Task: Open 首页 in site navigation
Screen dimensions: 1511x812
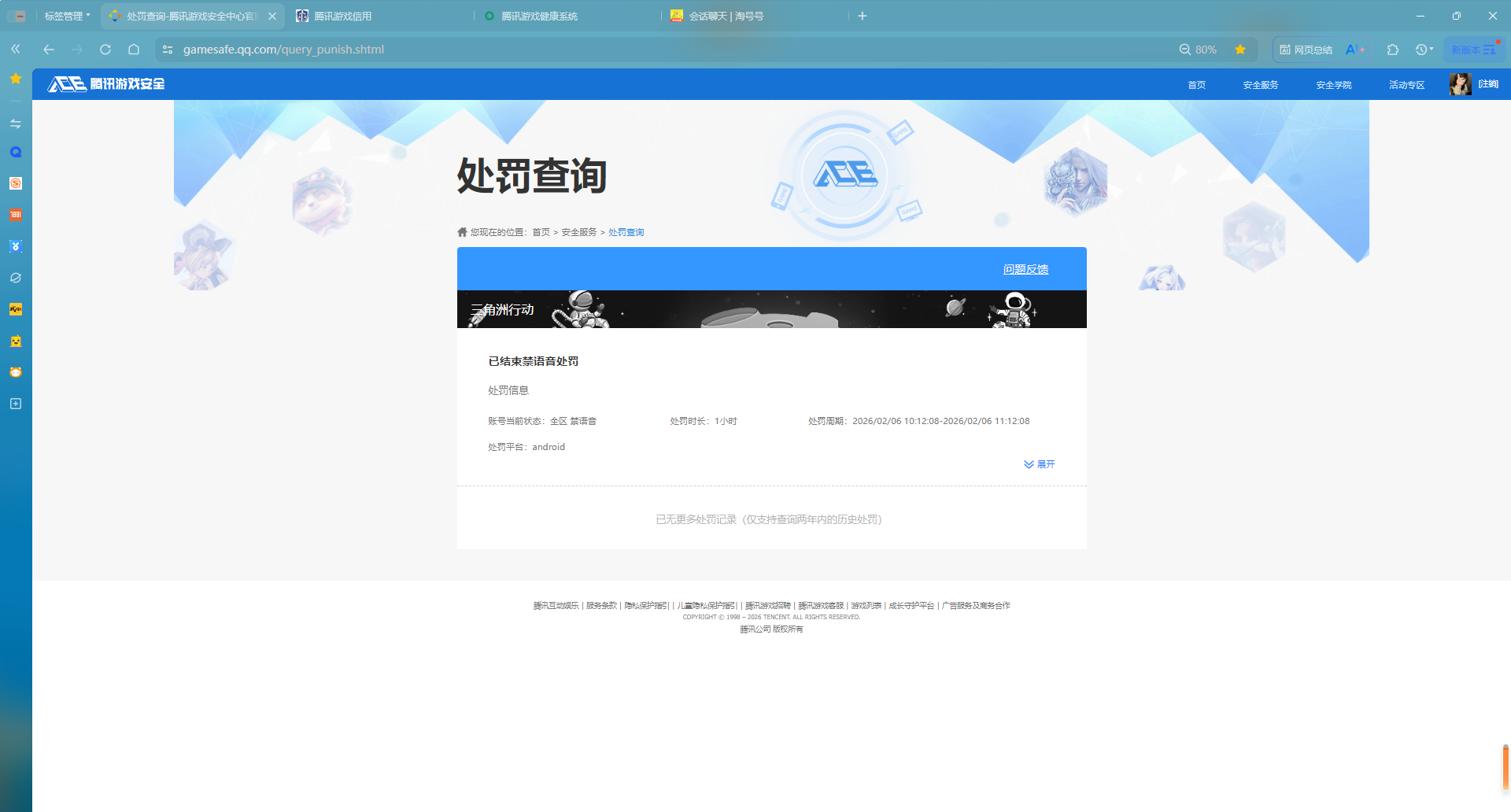Action: 1196,85
